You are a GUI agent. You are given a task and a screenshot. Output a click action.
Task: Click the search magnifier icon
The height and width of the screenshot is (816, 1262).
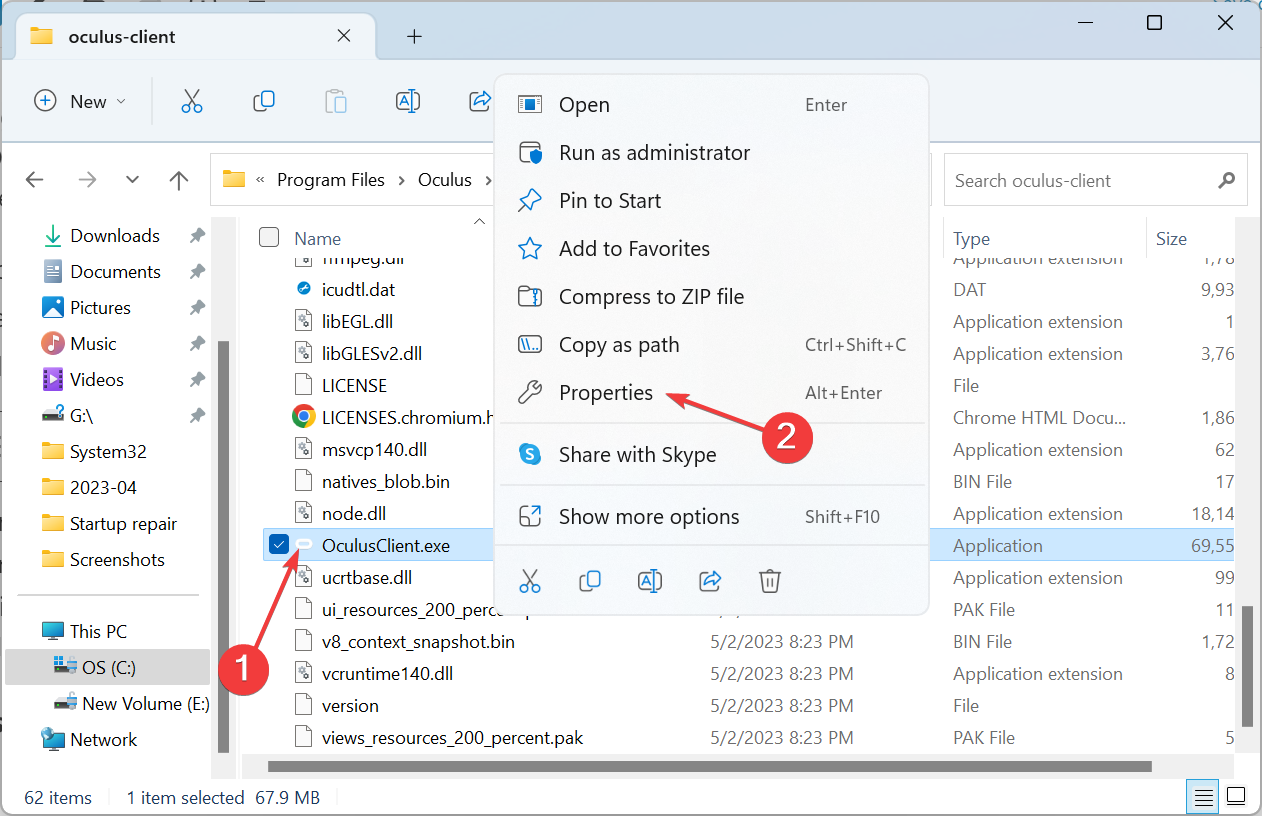point(1226,180)
